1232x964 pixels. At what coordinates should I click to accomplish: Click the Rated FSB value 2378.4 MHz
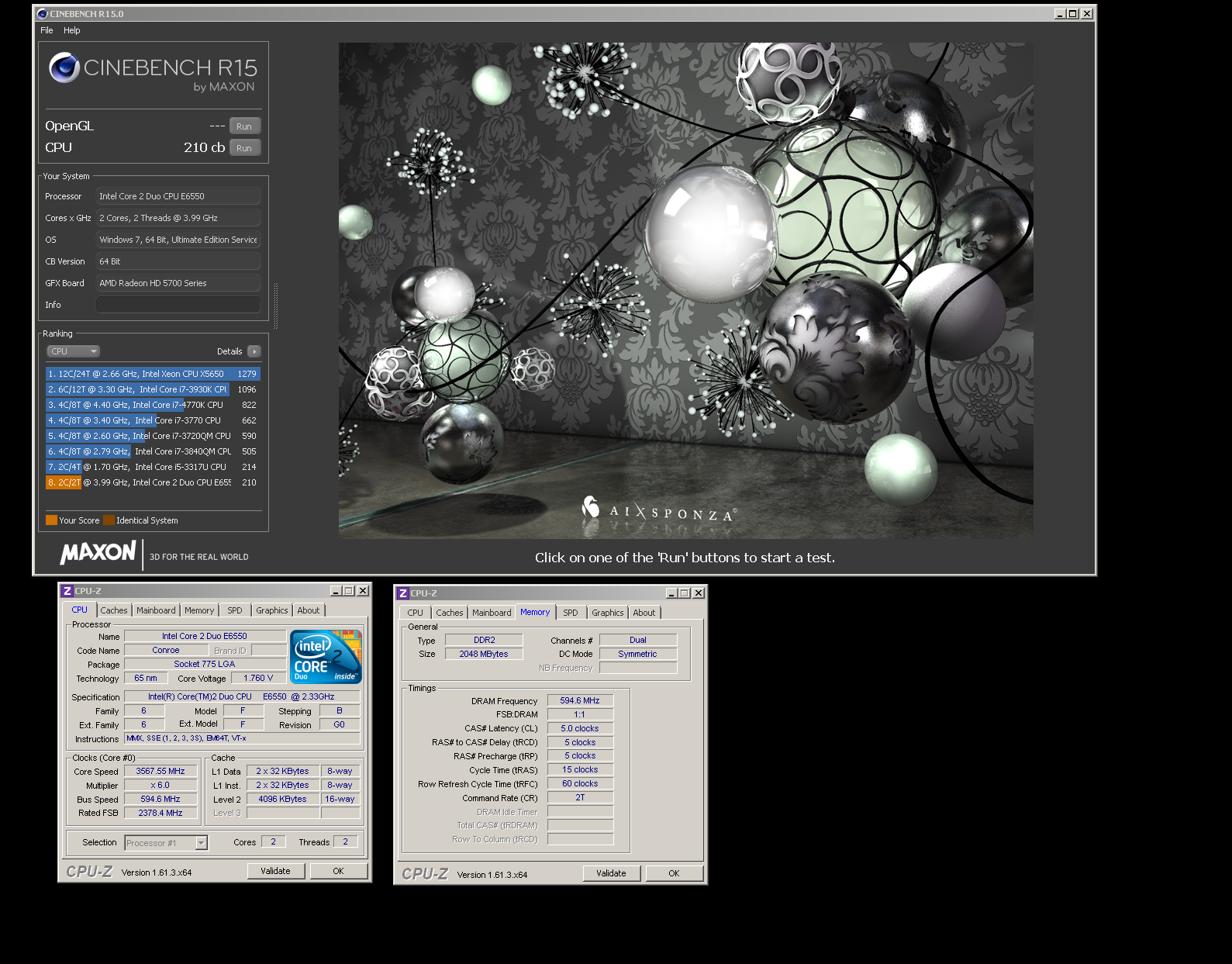click(160, 813)
